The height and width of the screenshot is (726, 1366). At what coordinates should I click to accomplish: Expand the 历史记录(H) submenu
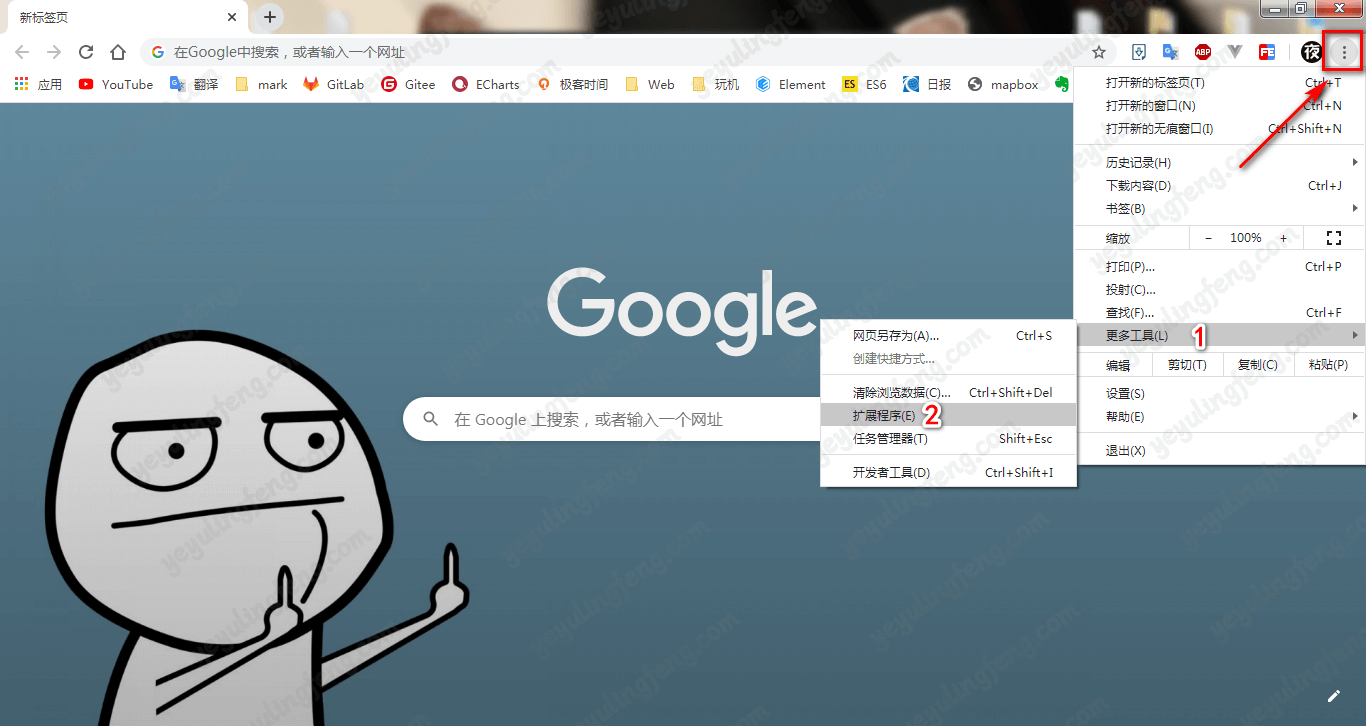[x=1219, y=162]
